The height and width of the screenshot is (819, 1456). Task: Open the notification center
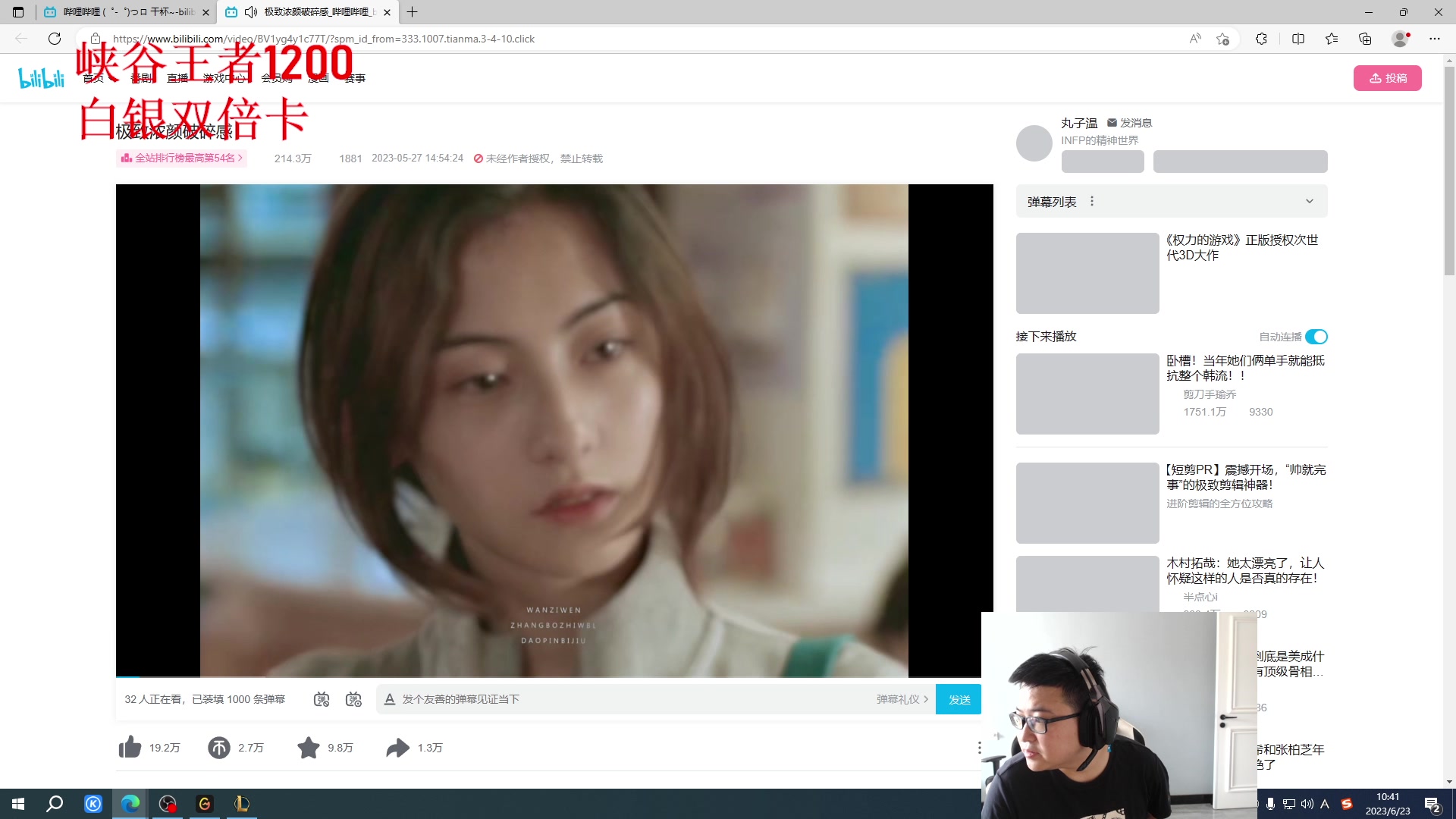click(x=1432, y=805)
